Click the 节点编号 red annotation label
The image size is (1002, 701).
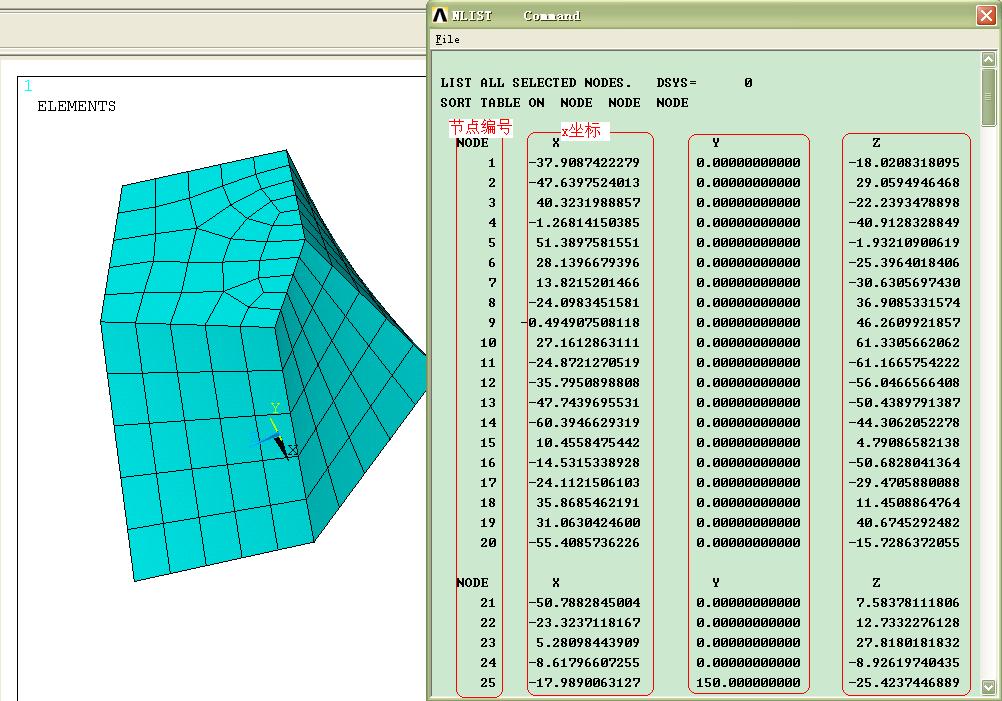coord(479,127)
